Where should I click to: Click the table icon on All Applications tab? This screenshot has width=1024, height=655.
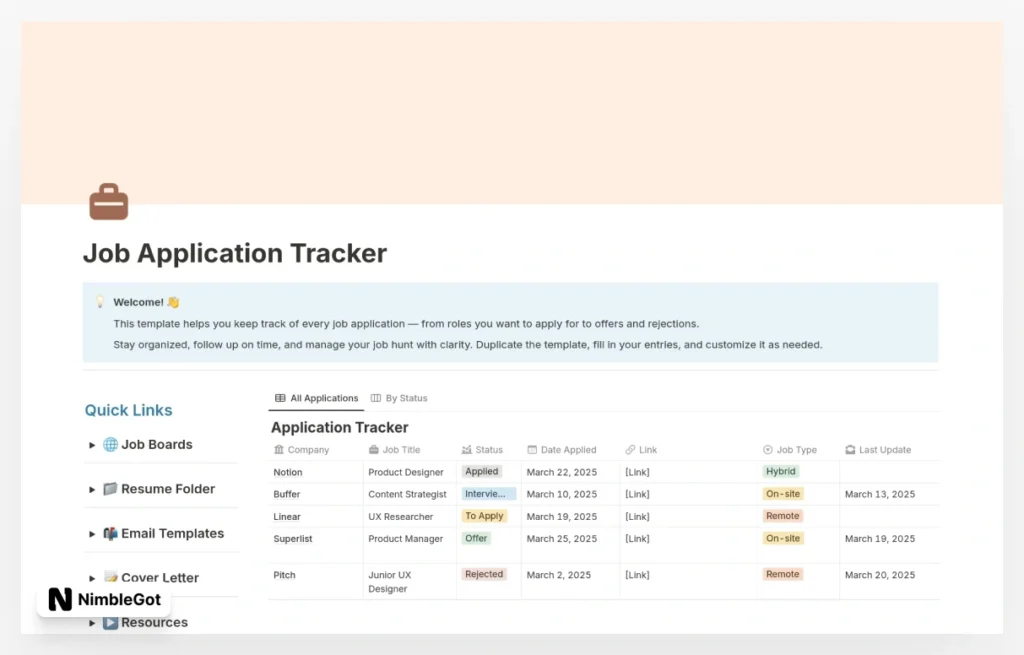tap(280, 398)
